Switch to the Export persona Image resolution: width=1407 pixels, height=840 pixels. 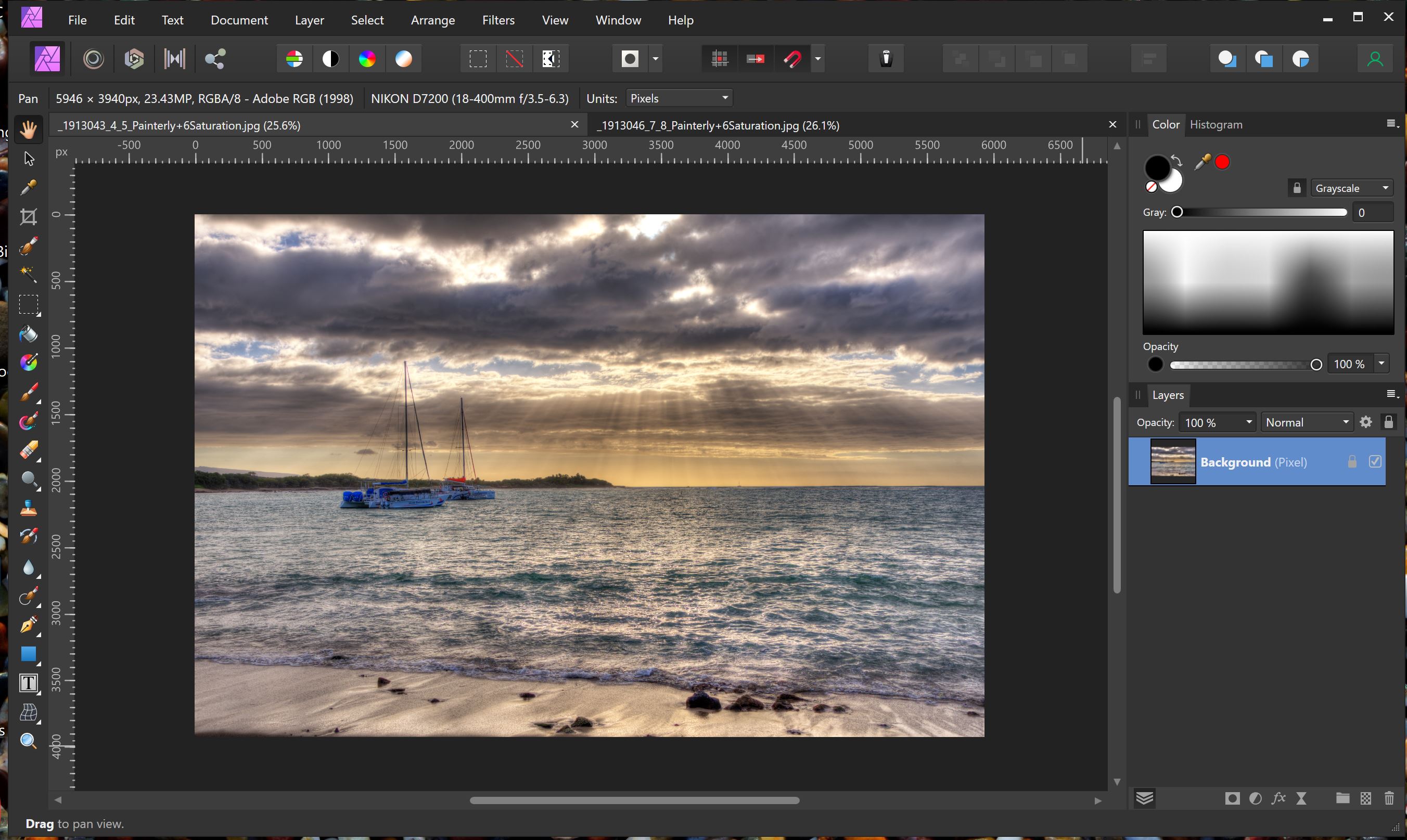tap(215, 59)
